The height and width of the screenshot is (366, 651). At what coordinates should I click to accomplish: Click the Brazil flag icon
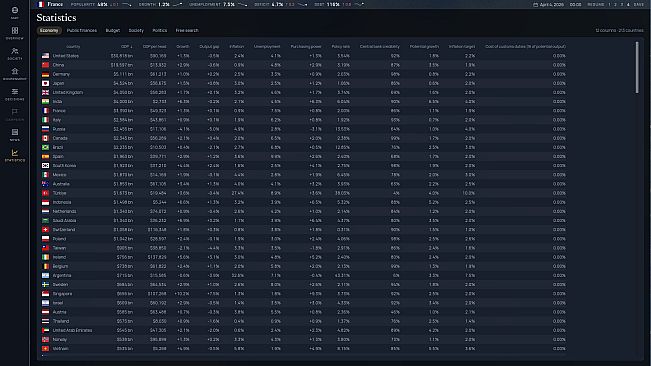tap(45, 147)
